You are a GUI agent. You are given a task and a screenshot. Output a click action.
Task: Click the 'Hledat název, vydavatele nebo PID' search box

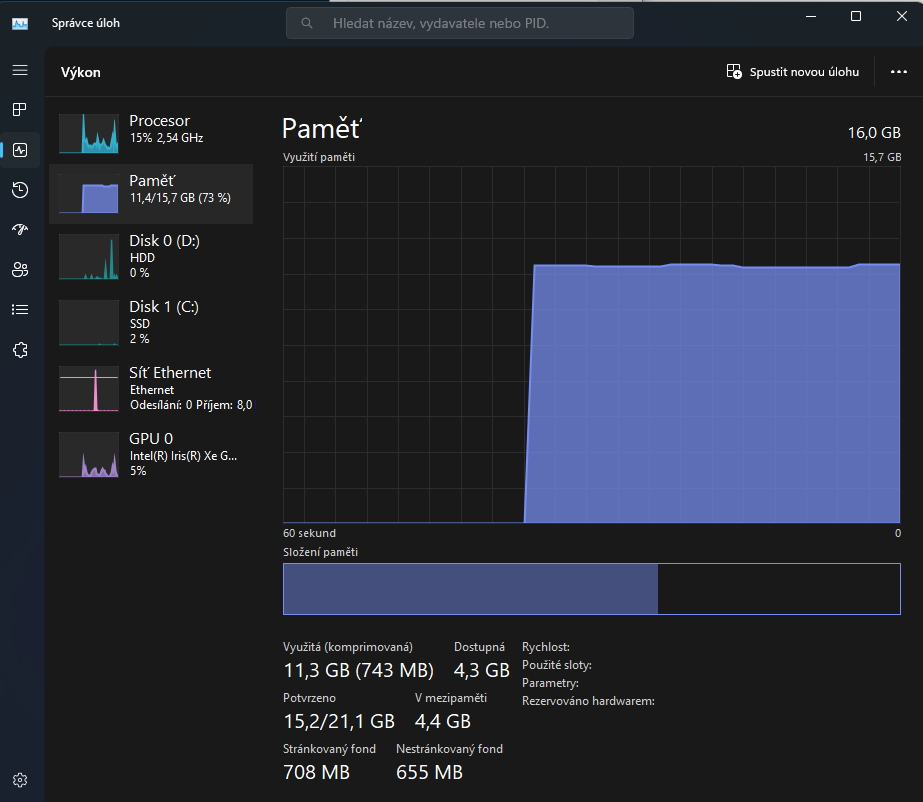(460, 23)
